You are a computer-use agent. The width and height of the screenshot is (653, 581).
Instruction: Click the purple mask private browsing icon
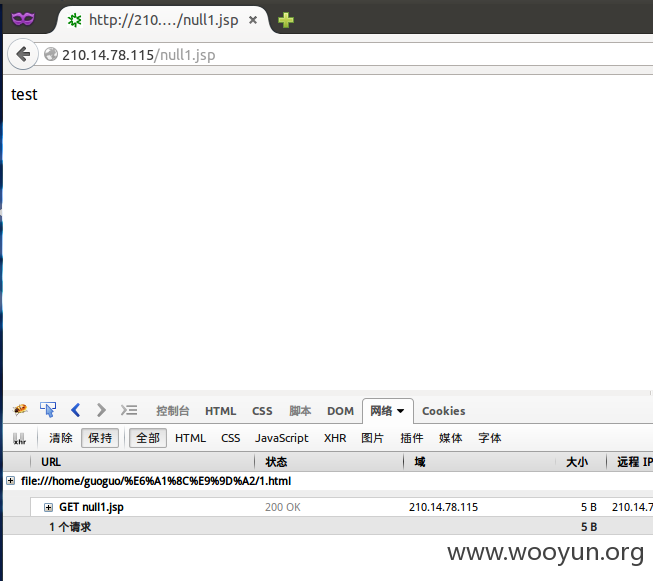pyautogui.click(x=23, y=19)
